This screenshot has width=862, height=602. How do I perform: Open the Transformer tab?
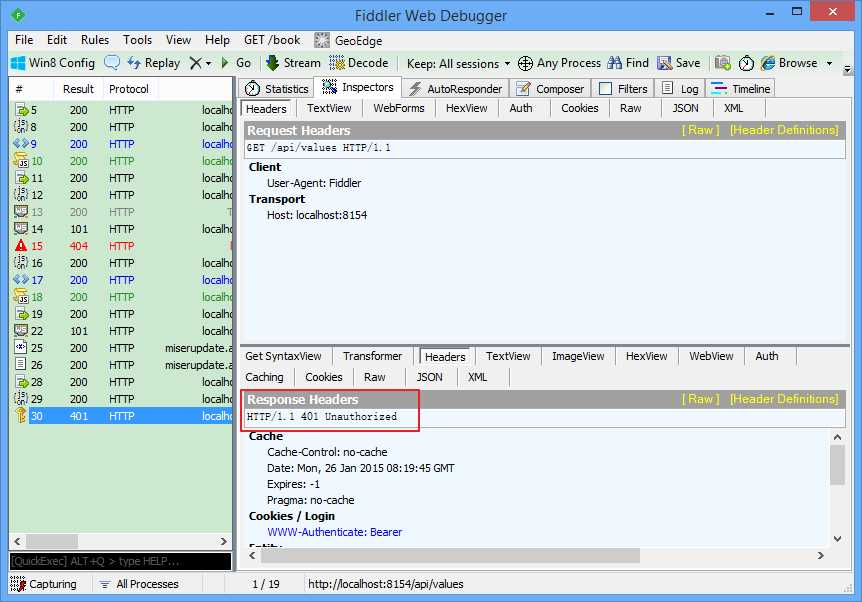[x=372, y=356]
